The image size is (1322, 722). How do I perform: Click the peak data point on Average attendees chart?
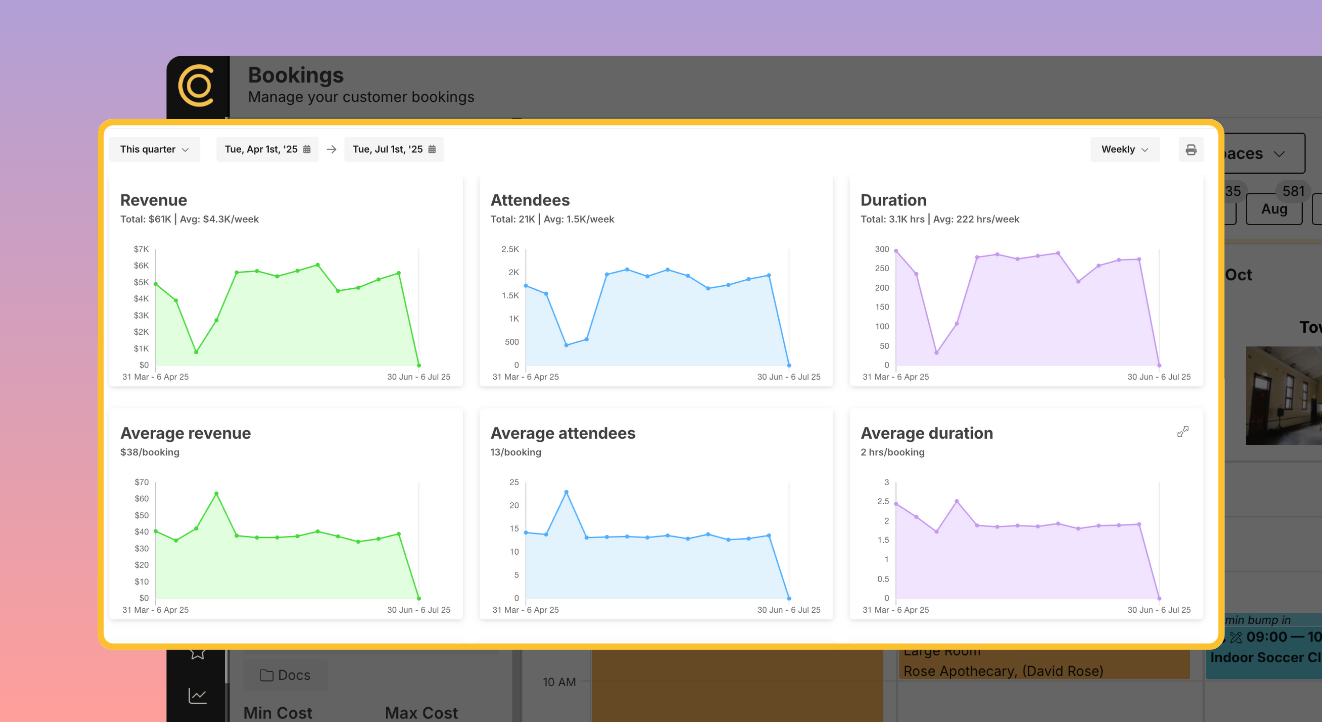(x=568, y=491)
